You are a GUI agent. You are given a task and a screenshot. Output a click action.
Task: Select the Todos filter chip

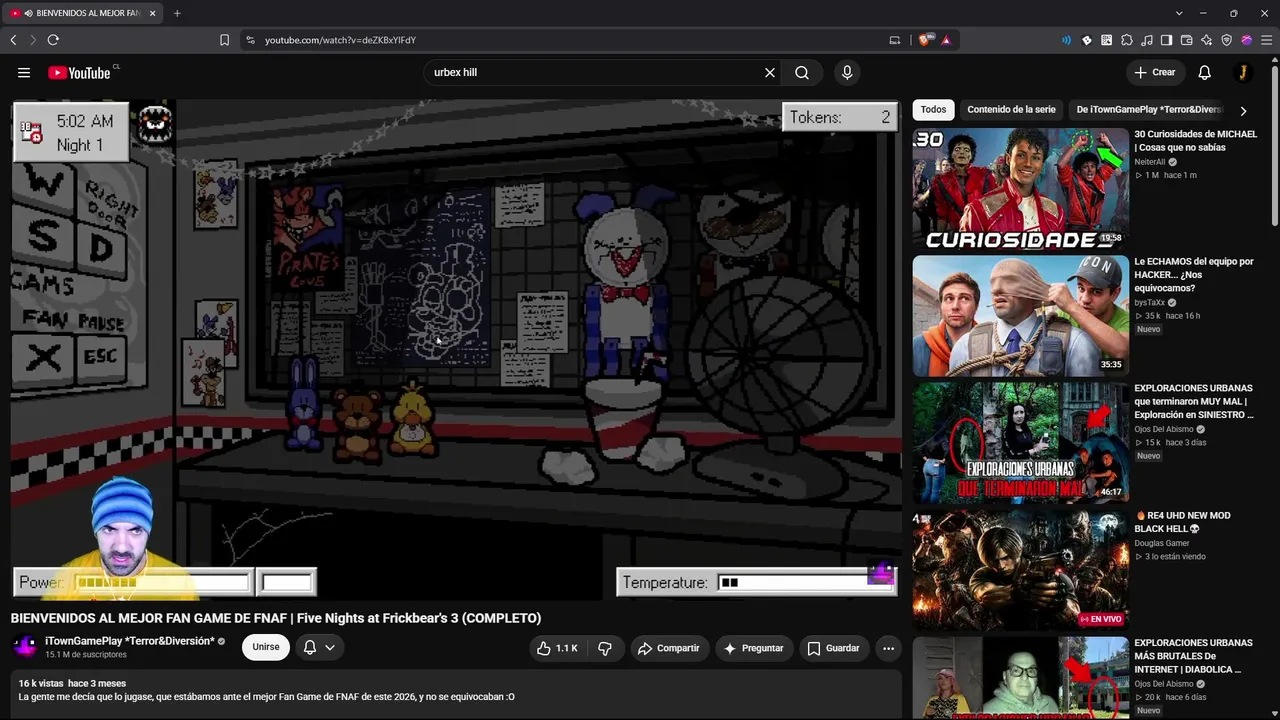tap(933, 110)
